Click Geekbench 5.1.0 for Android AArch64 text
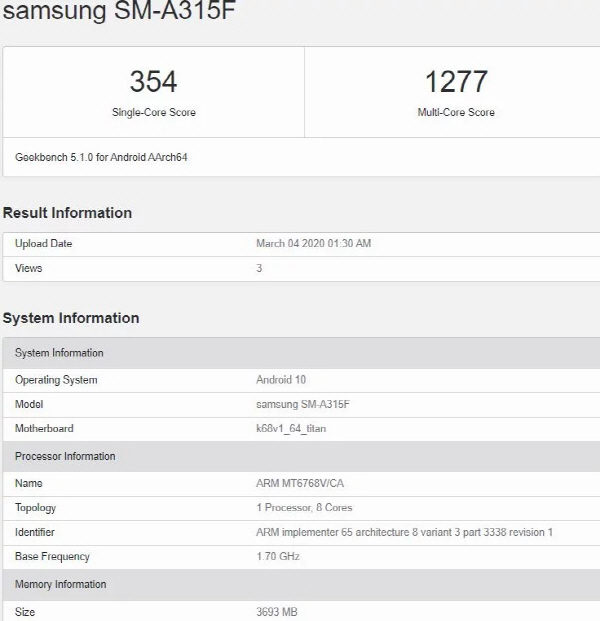The width and height of the screenshot is (600, 621). tap(101, 157)
